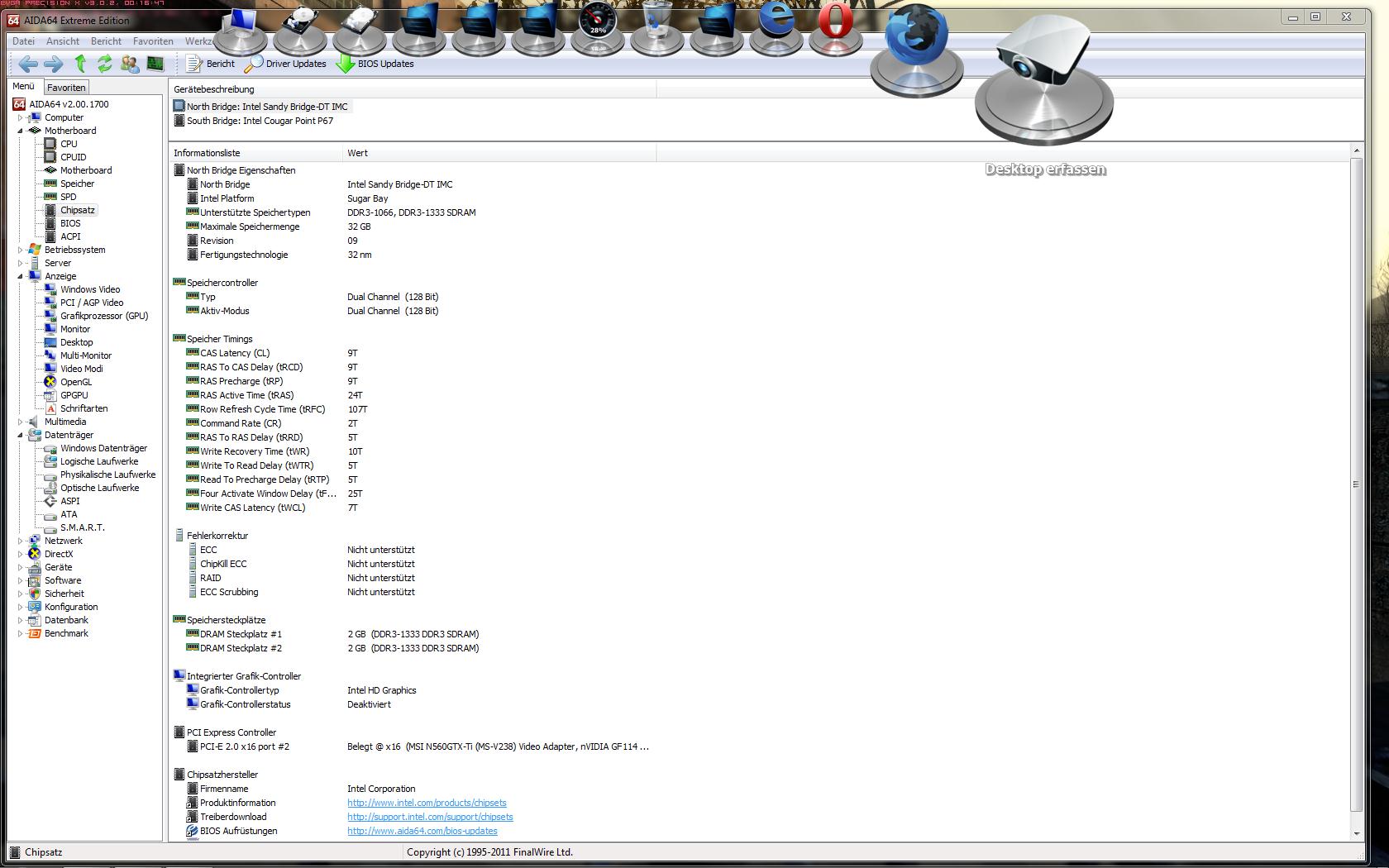Image resolution: width=1389 pixels, height=868 pixels.
Task: Click the green graph monitor toolbar icon
Action: 155,64
